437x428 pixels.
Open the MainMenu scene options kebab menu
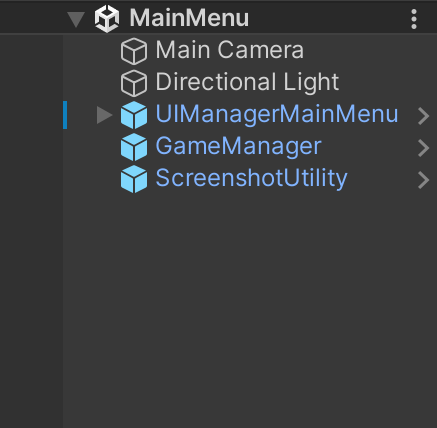[x=414, y=19]
